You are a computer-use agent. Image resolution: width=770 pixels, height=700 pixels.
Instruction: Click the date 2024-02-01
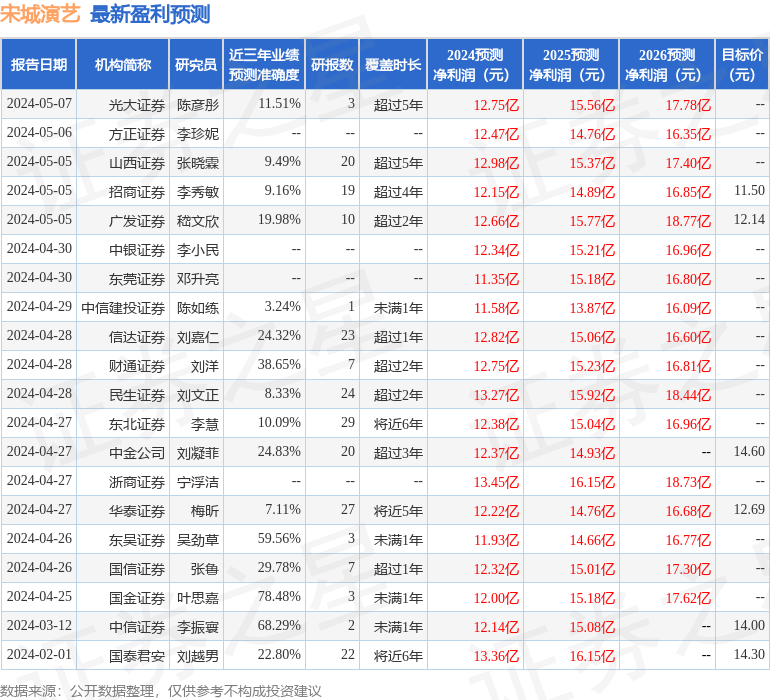click(x=39, y=654)
